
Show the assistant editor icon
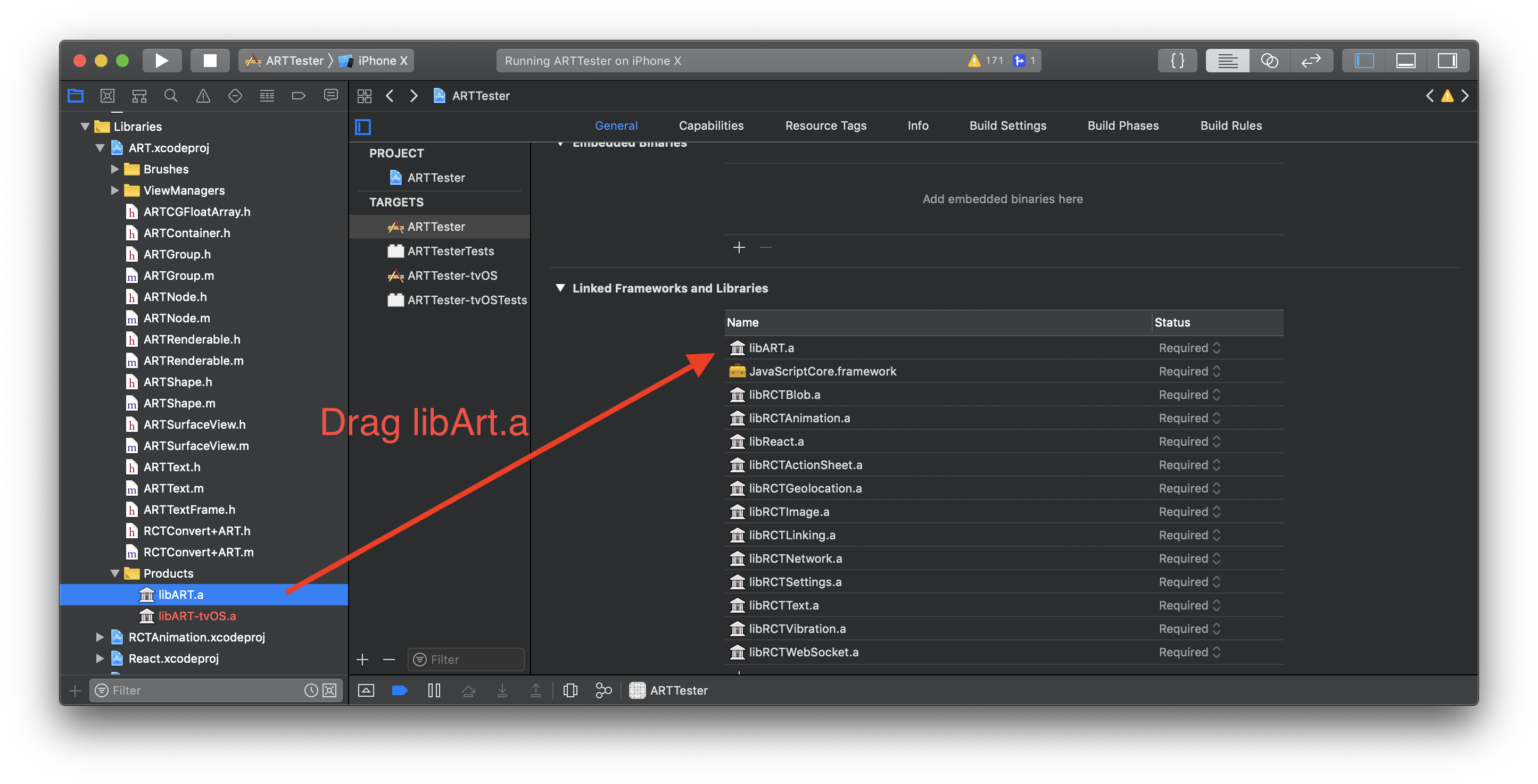pos(1269,60)
